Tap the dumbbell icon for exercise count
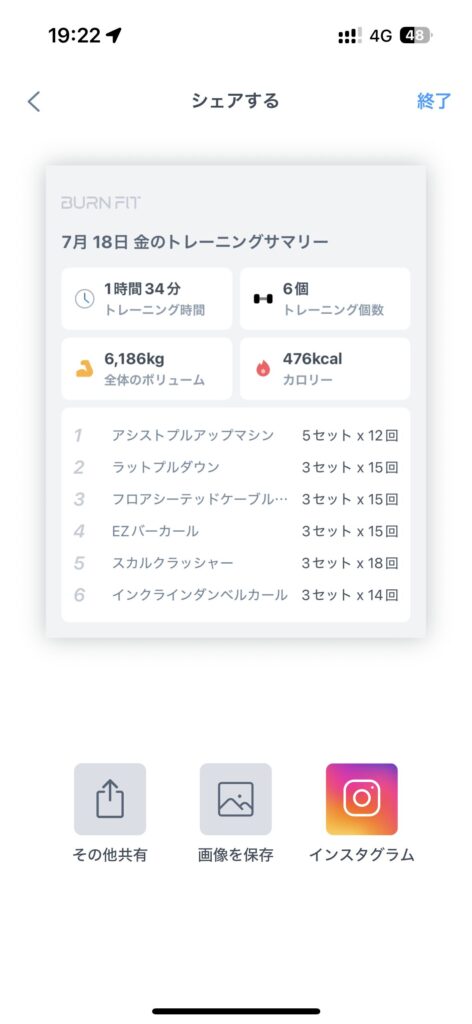The image size is (472, 1024). (x=263, y=298)
